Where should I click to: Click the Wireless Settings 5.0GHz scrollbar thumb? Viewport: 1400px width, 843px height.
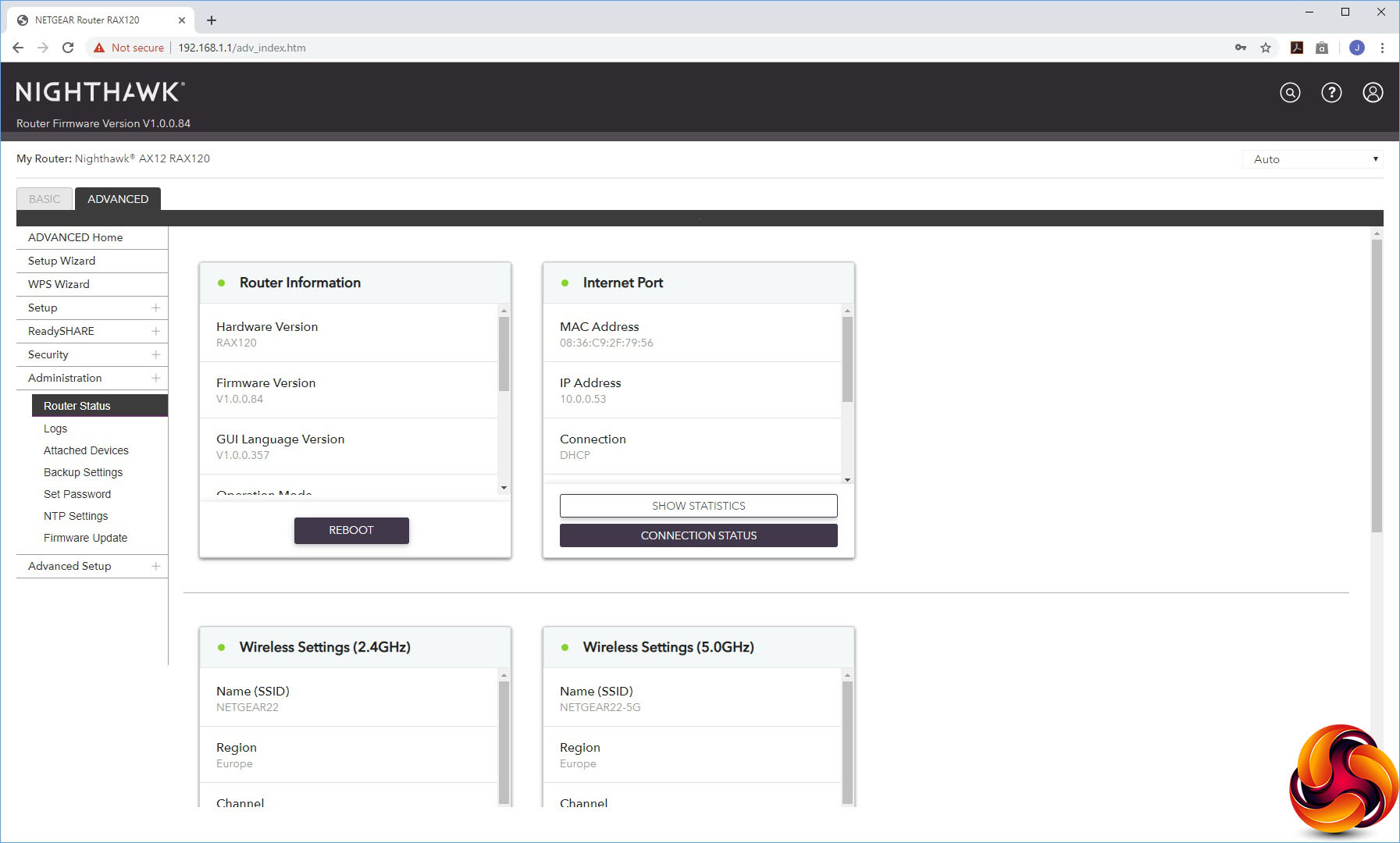(x=847, y=742)
